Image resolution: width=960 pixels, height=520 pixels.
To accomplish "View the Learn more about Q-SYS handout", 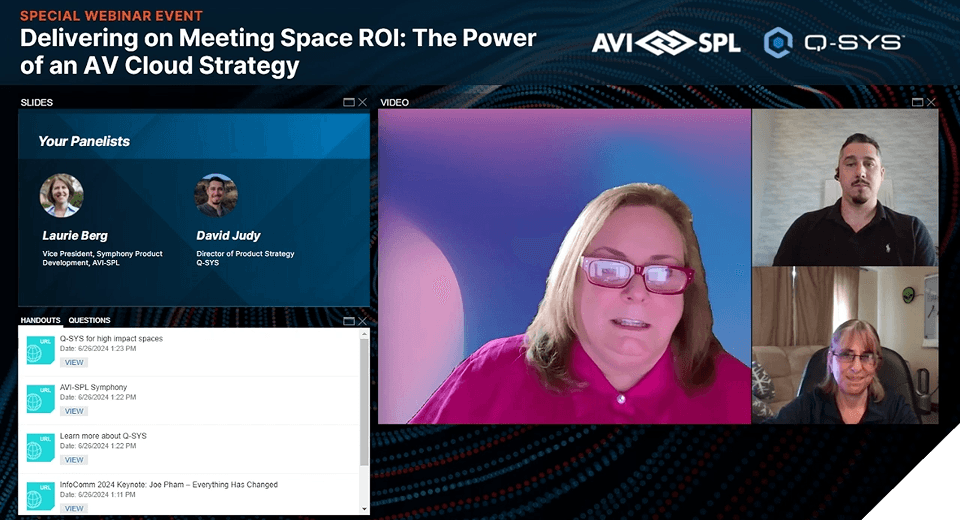I will pyautogui.click(x=74, y=460).
